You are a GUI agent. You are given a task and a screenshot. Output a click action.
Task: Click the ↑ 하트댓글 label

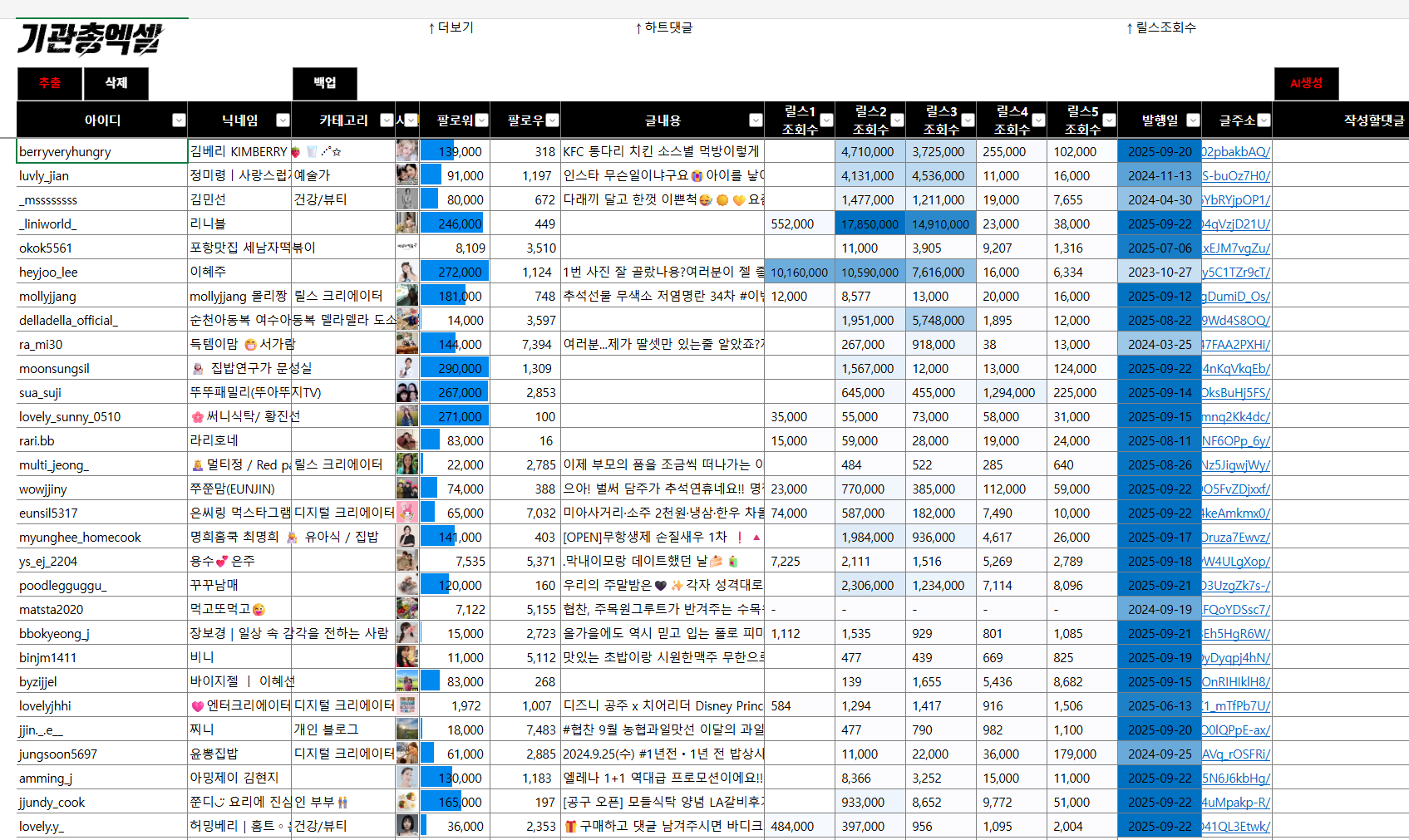[663, 27]
